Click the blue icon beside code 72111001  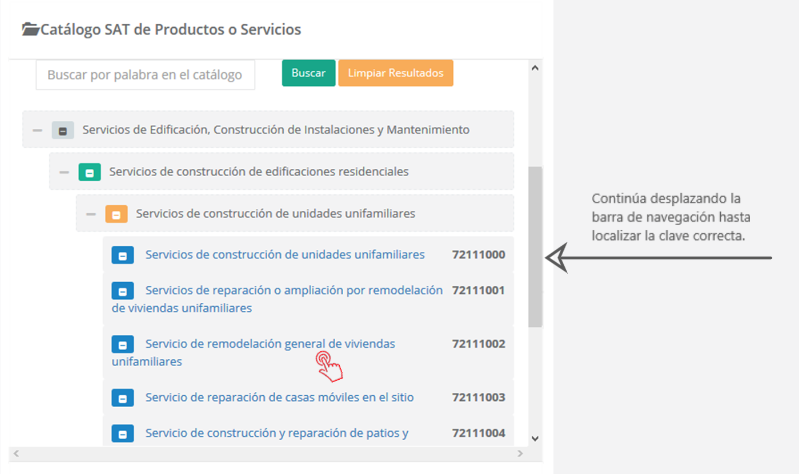tap(122, 291)
